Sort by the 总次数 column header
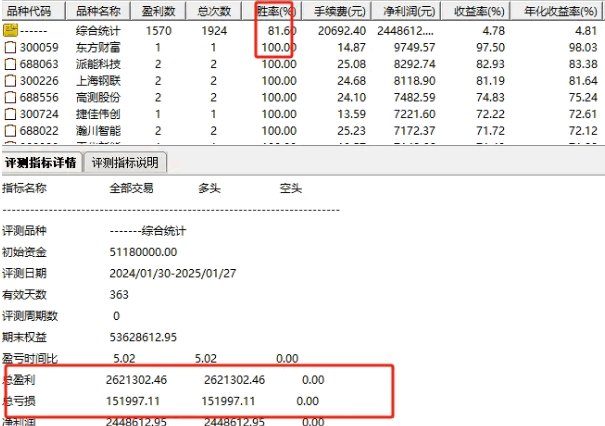 (x=214, y=11)
